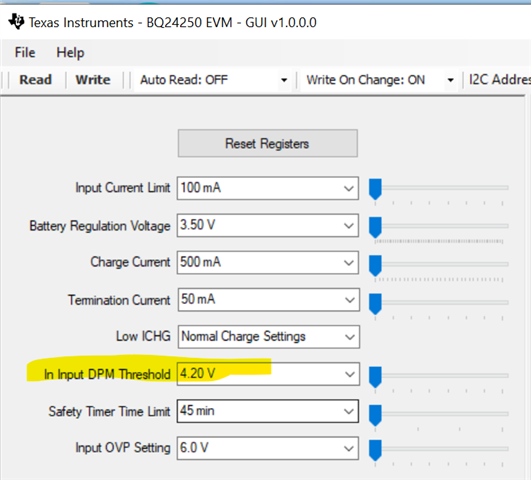This screenshot has width=531, height=480.
Task: Click the Input Current Limit slider thumb
Action: click(x=375, y=189)
